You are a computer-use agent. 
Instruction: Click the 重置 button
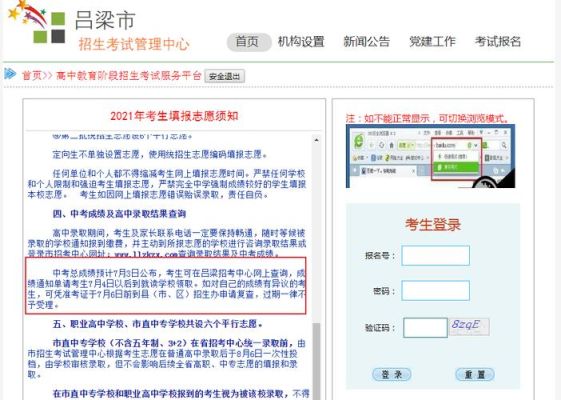pos(475,375)
